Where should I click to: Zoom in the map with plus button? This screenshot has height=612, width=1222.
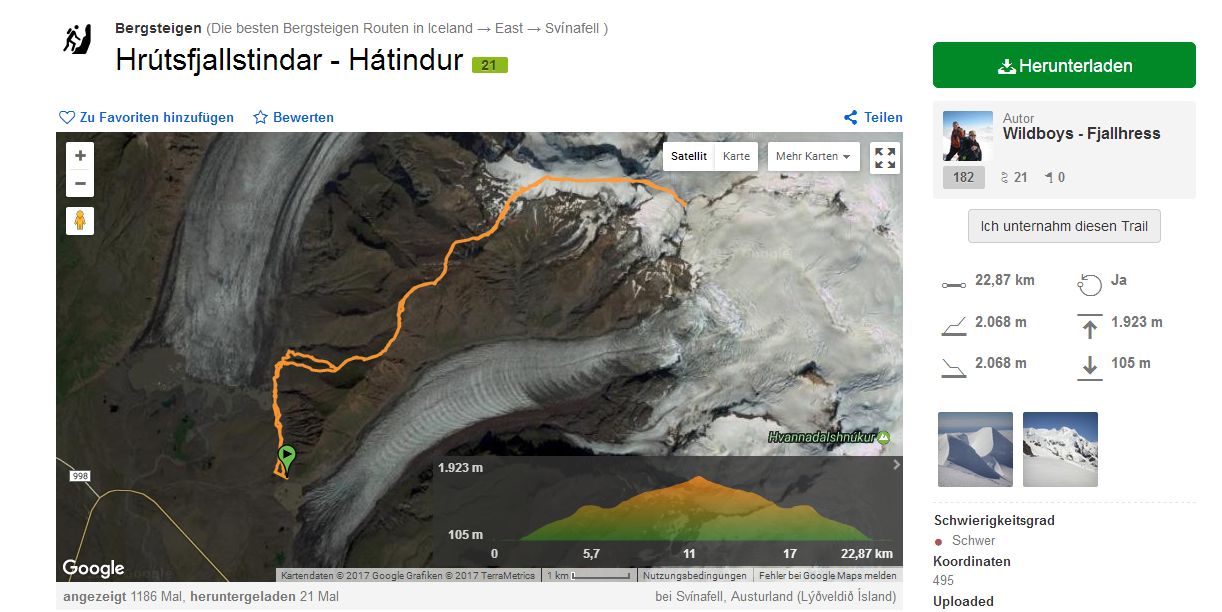pos(80,156)
